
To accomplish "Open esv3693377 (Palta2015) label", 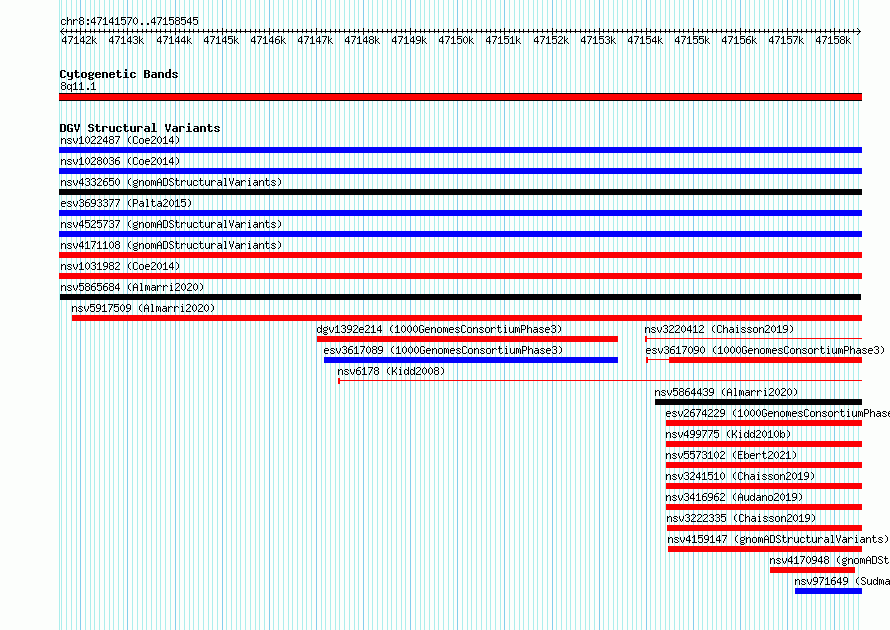I will point(126,203).
